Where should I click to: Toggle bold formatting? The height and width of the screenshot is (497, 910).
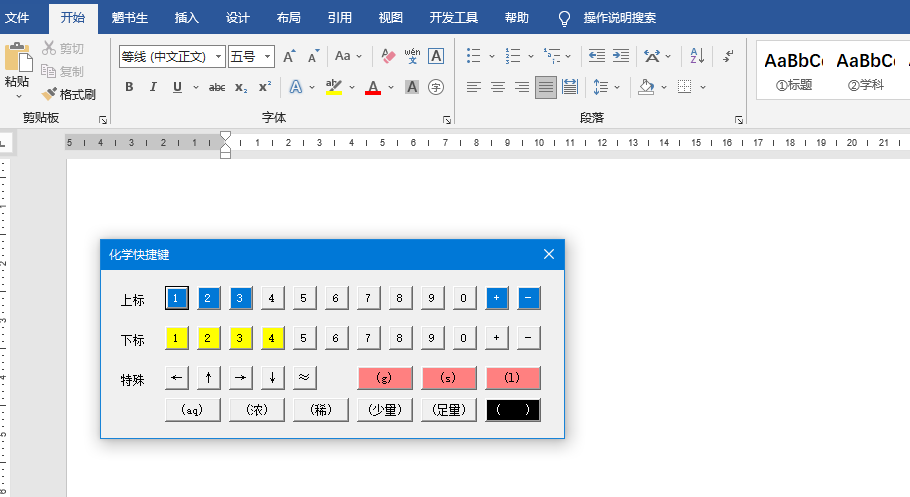129,88
